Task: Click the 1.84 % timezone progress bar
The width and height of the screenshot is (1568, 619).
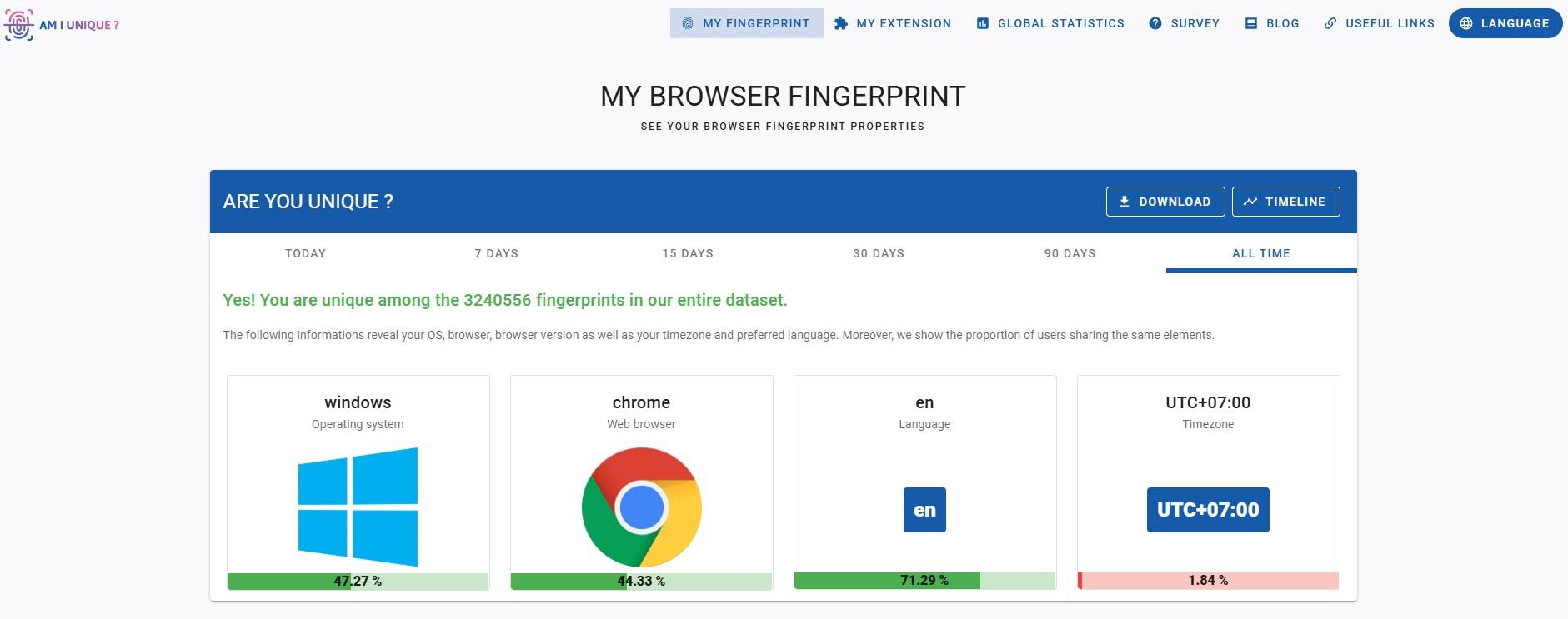Action: pos(1208,581)
